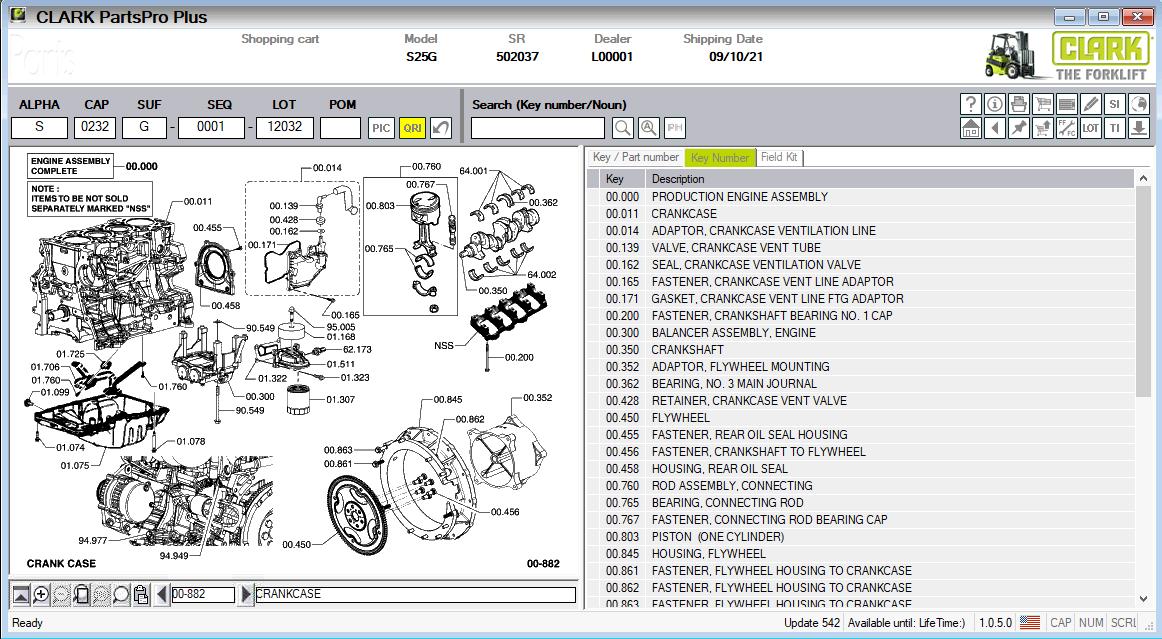
Task: Click the download arrow icon
Action: coord(1138,128)
